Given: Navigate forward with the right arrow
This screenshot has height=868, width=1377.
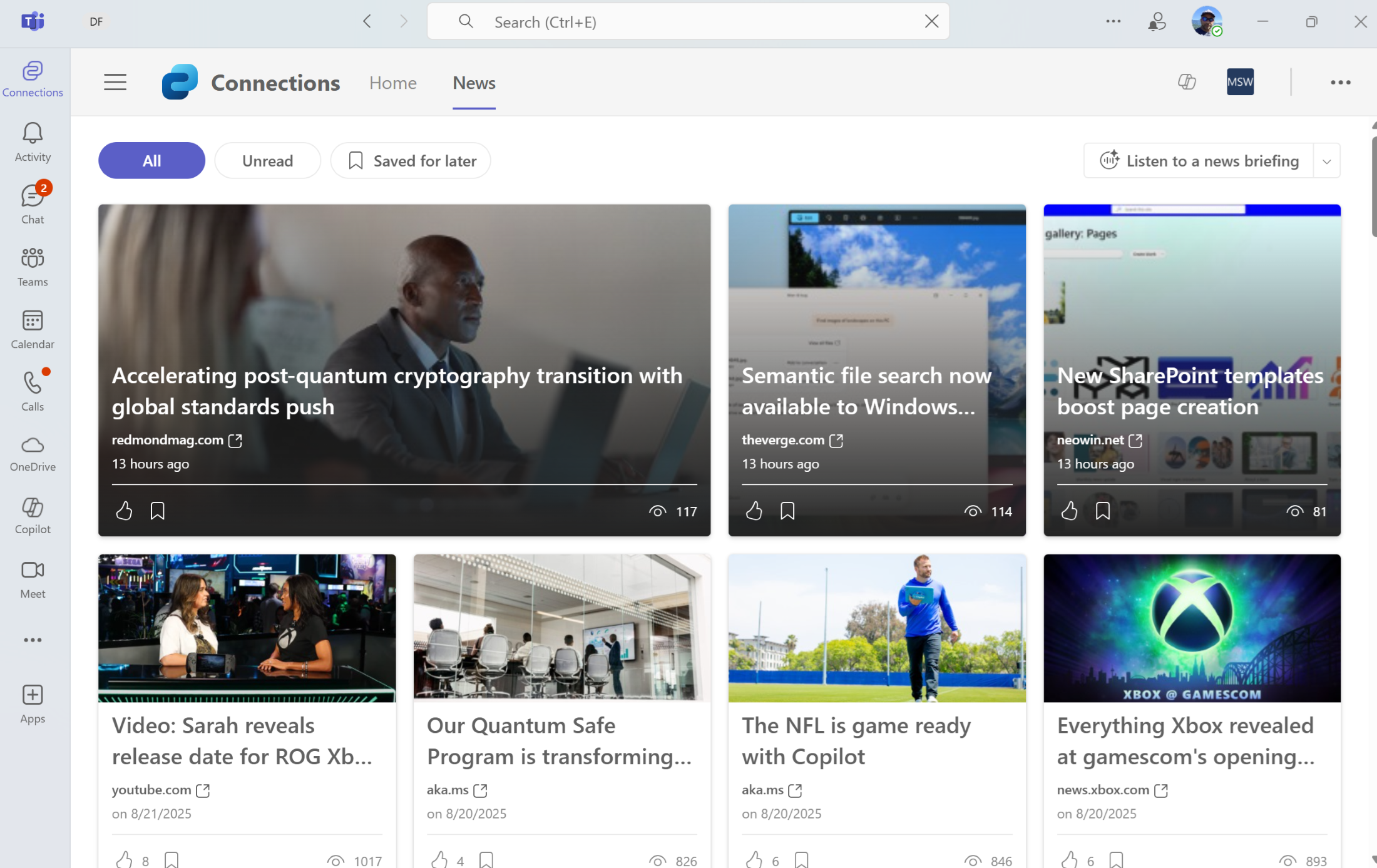Looking at the screenshot, I should 404,21.
